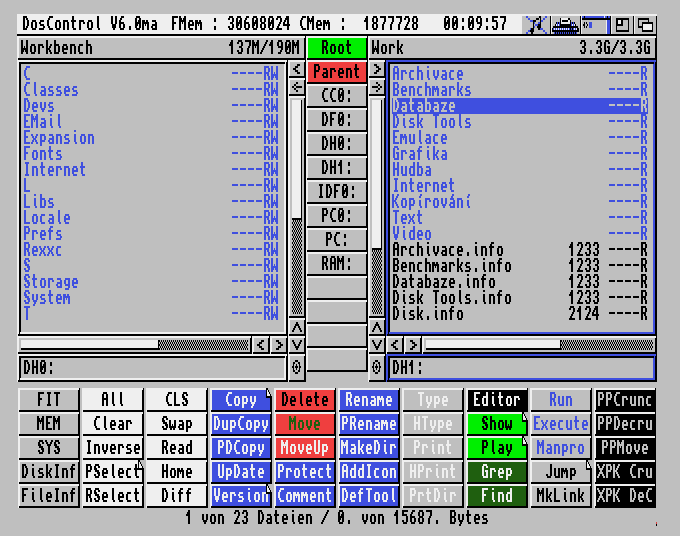This screenshot has width=680, height=536.
Task: Click the MkLink button
Action: pos(561,496)
